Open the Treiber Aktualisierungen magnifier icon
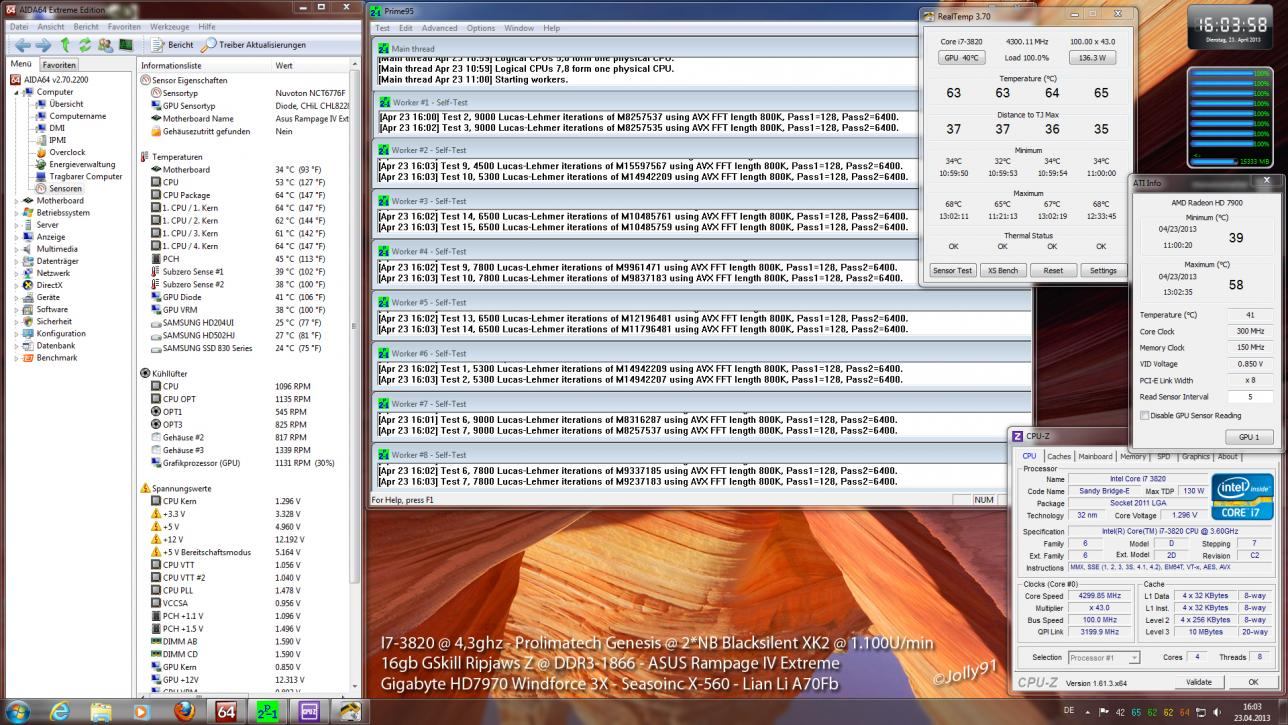The image size is (1288, 725). (208, 45)
